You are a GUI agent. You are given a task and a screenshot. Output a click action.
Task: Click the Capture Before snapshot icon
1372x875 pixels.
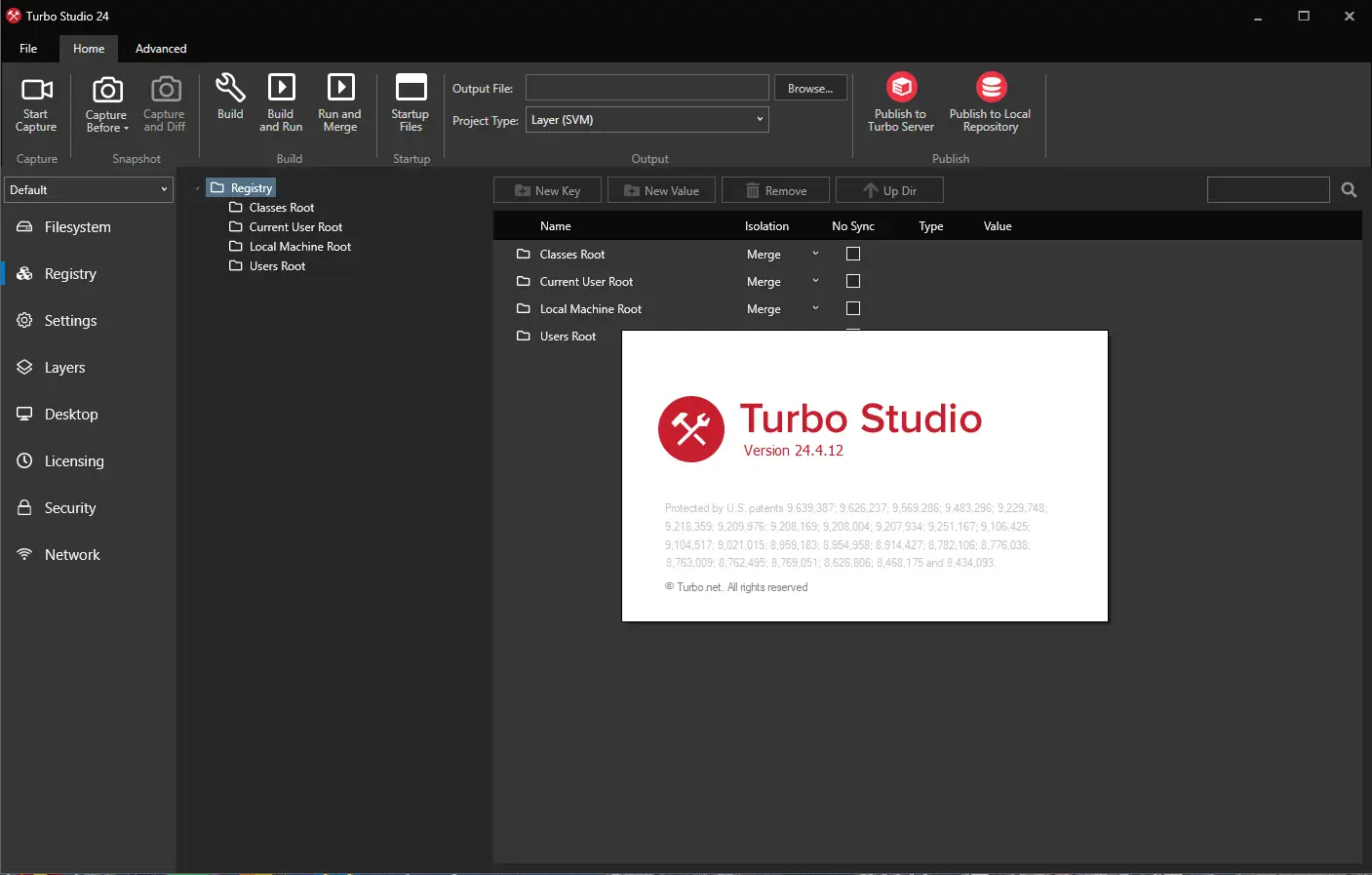106,91
